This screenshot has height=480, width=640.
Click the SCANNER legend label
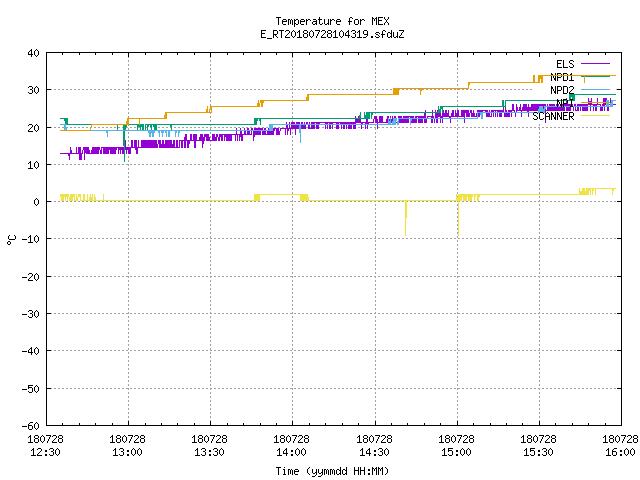point(553,116)
